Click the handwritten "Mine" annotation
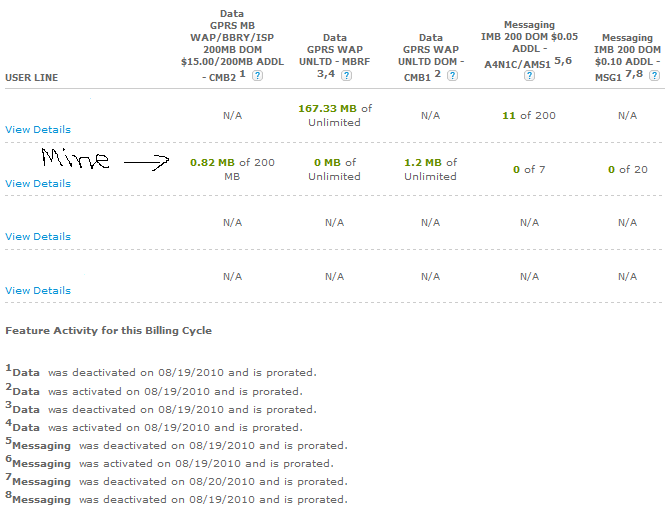 [75, 158]
